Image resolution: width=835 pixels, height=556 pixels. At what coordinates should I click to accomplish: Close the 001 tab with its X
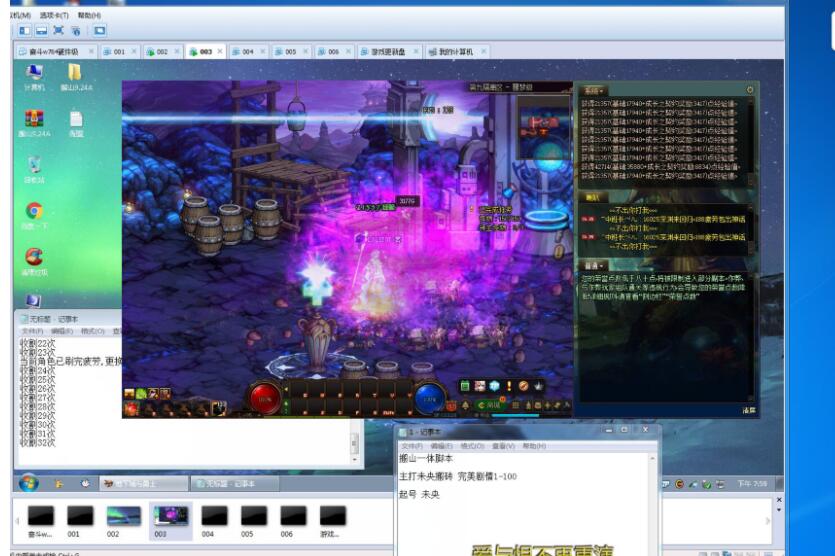(x=134, y=52)
